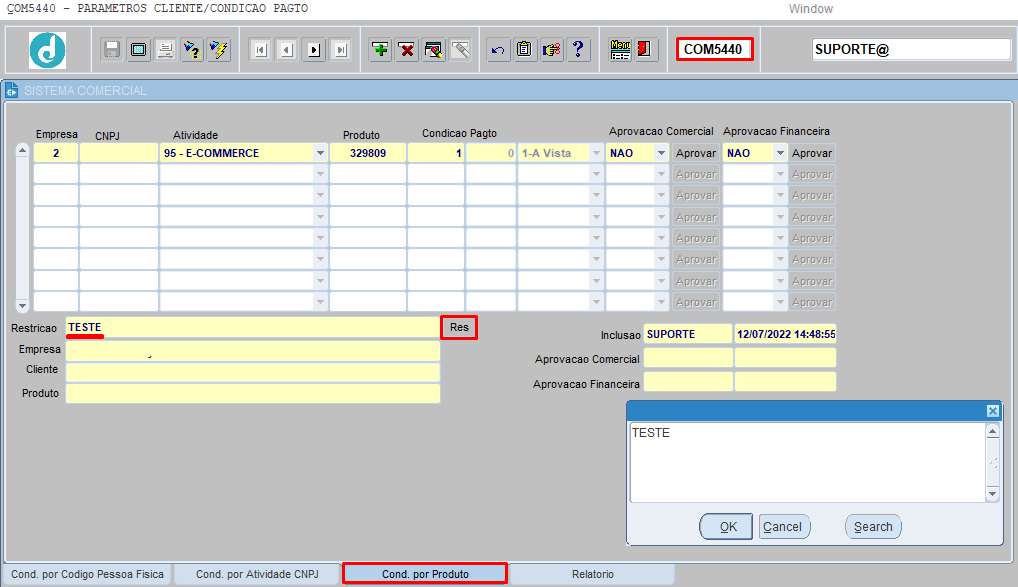Click Cancel in the editor popup
1018x587 pixels.
784,527
